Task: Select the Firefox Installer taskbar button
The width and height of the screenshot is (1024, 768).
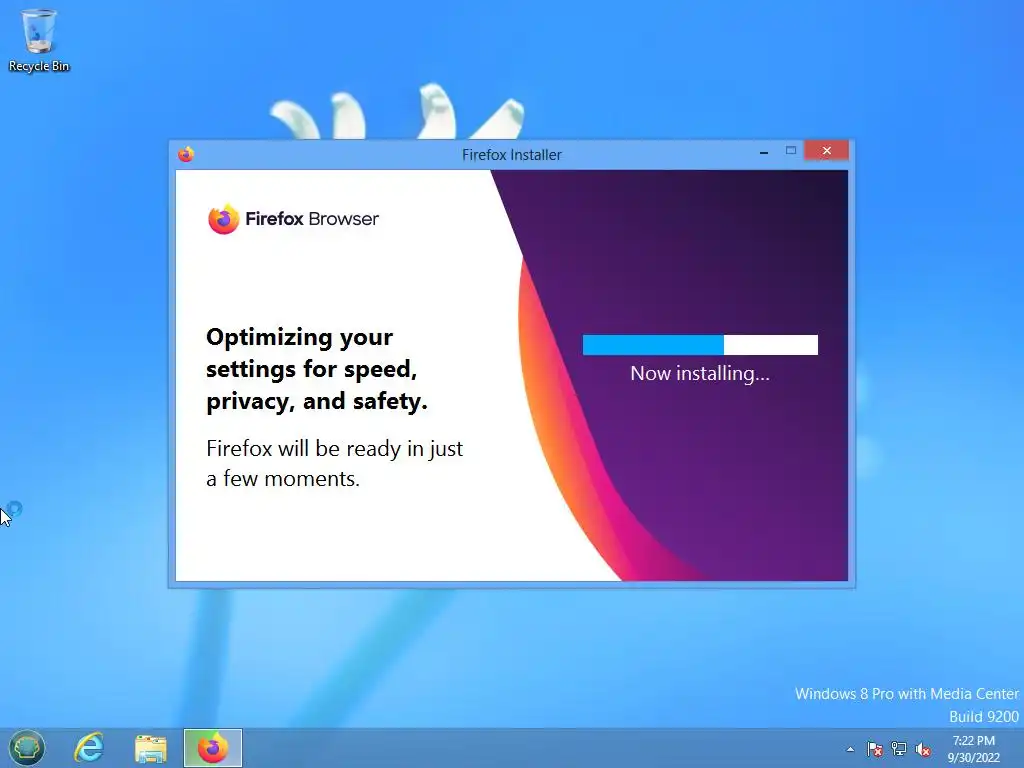Action: tap(213, 748)
